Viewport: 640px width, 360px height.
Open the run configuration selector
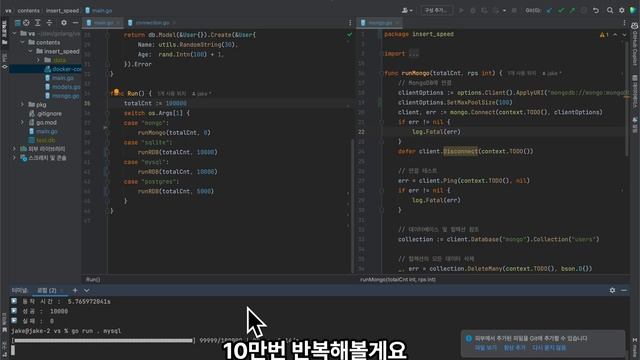(436, 10)
